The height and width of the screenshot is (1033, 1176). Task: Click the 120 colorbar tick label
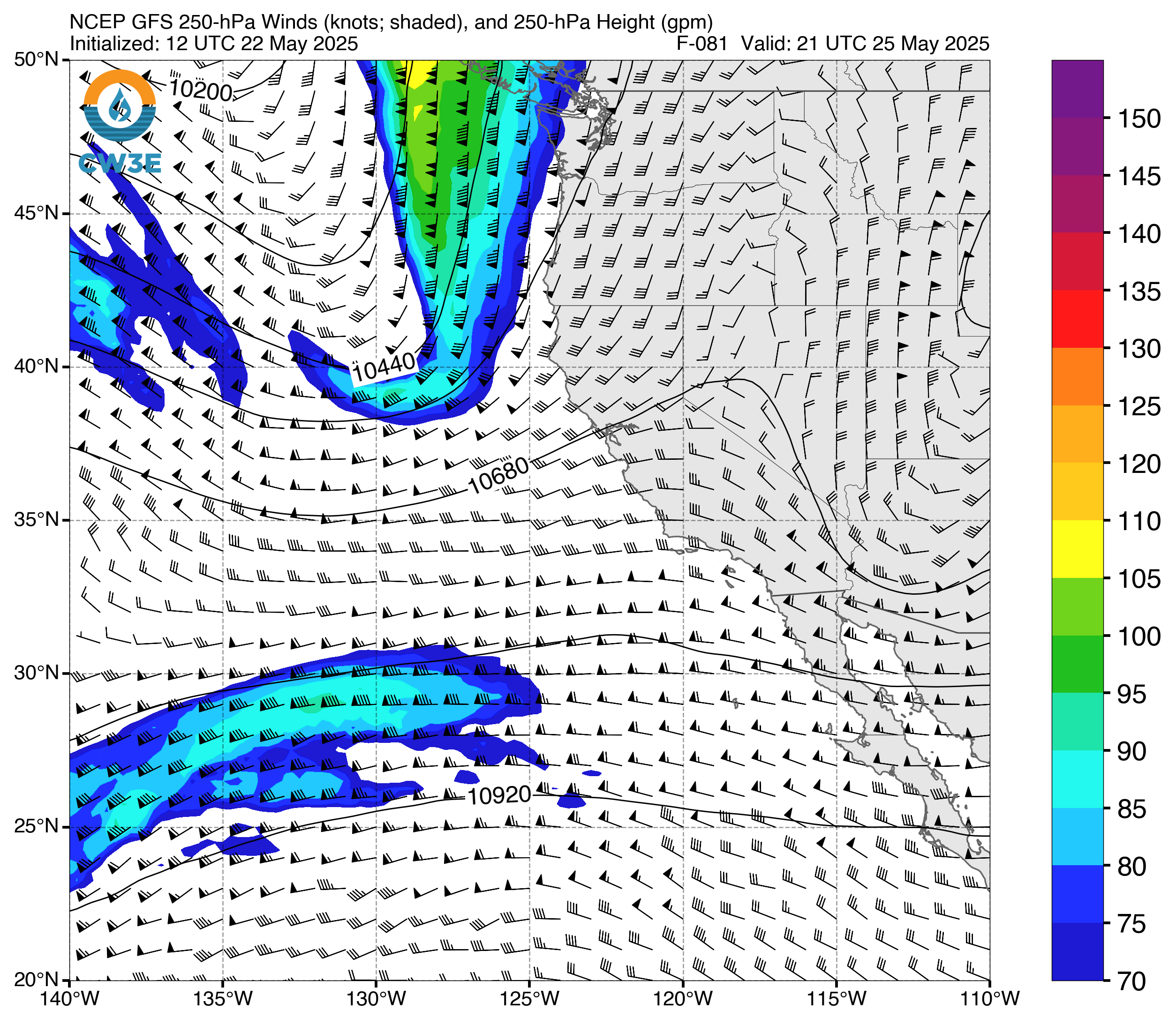pos(1139,464)
